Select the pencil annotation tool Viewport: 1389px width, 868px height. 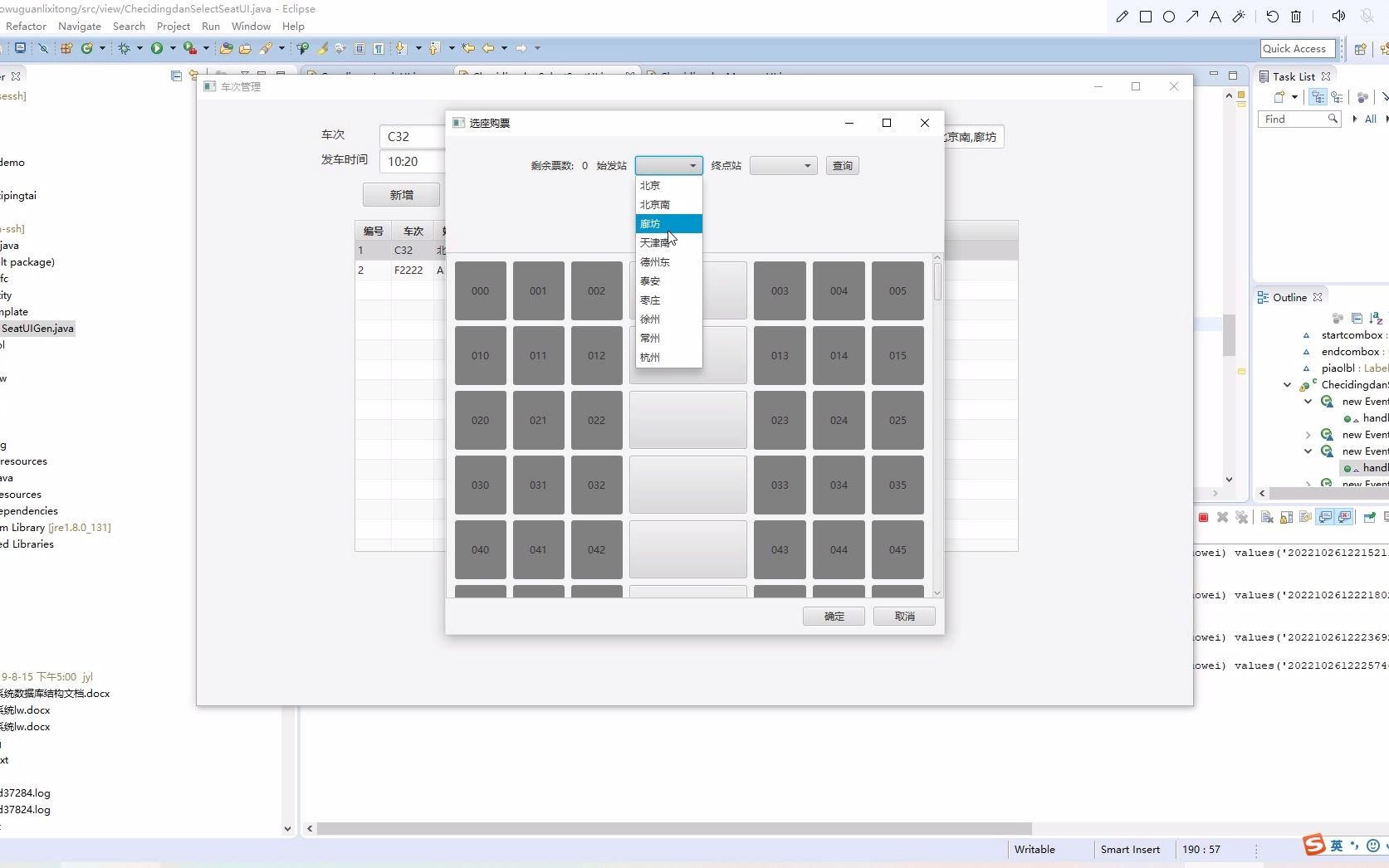(x=1122, y=17)
